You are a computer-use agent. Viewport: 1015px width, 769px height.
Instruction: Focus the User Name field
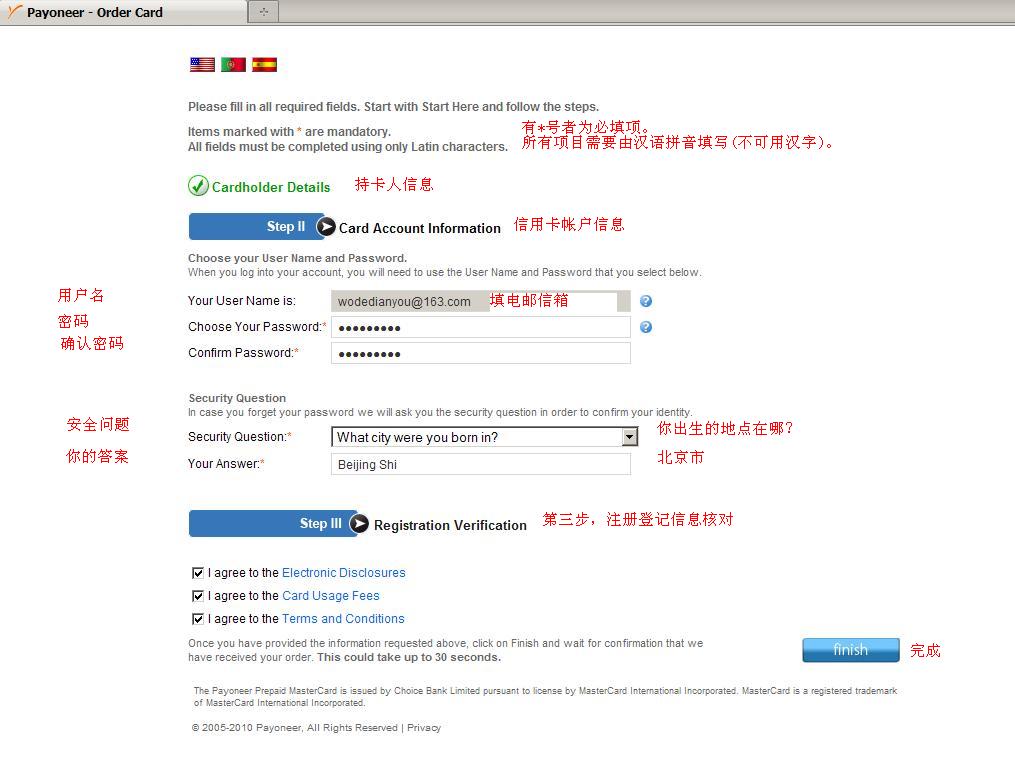[480, 301]
